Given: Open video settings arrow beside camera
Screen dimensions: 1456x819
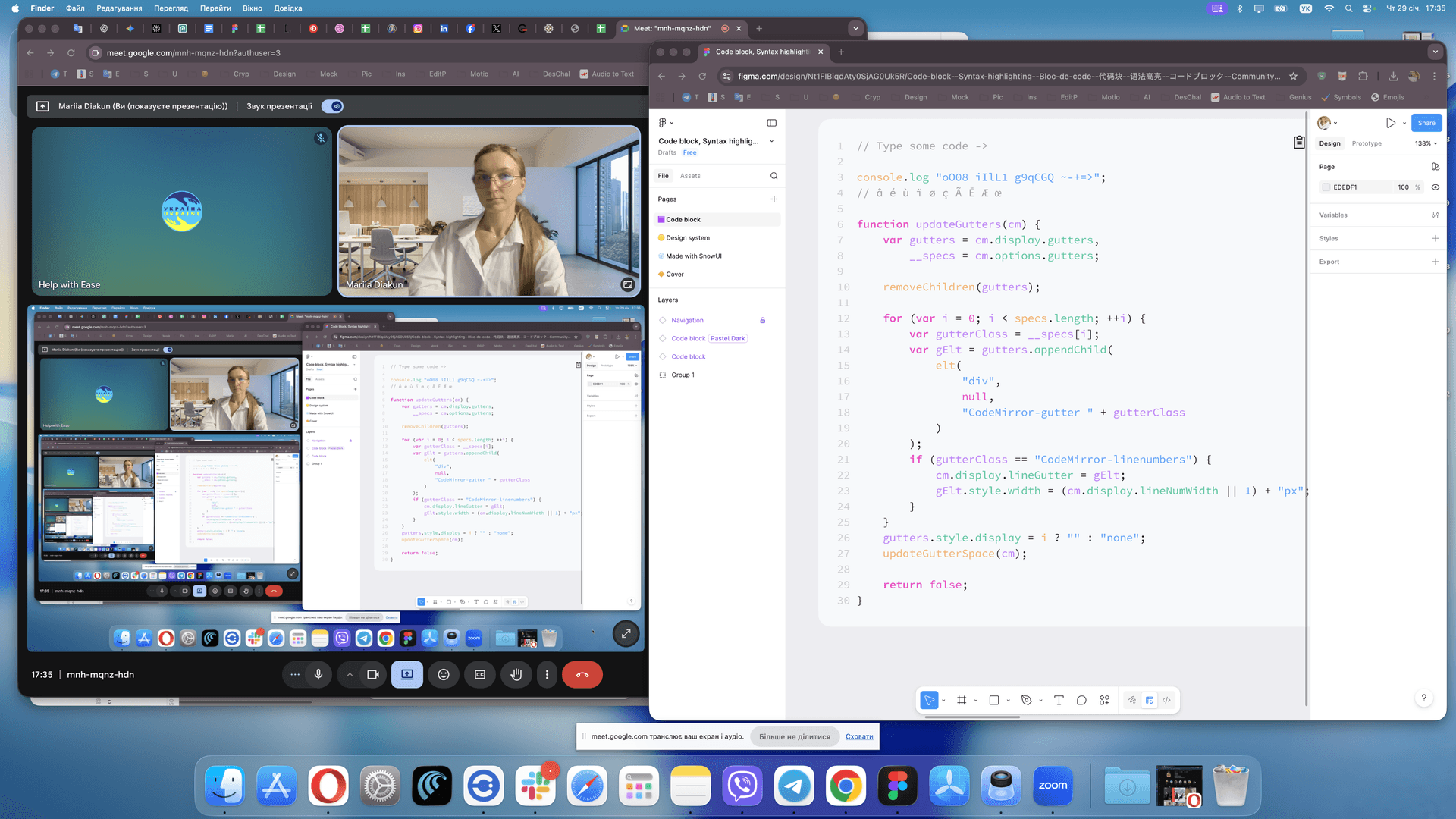Looking at the screenshot, I should pyautogui.click(x=350, y=674).
